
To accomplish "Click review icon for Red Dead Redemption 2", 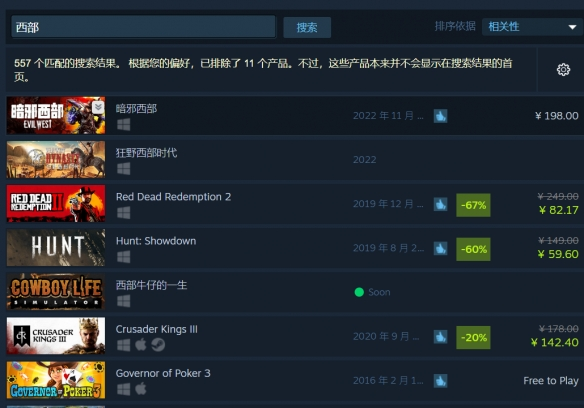I will [440, 204].
